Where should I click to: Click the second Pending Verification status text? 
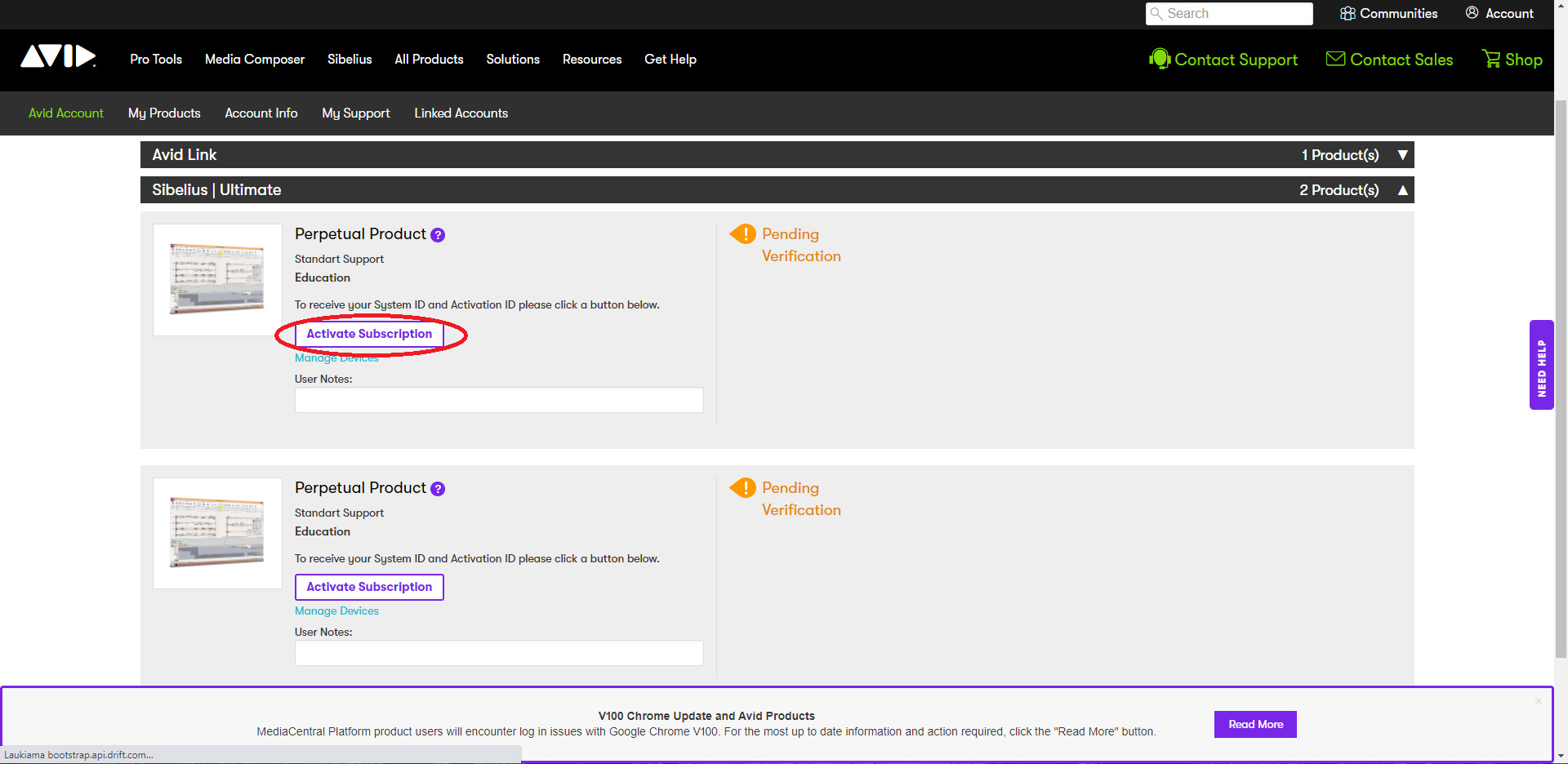[x=801, y=499]
